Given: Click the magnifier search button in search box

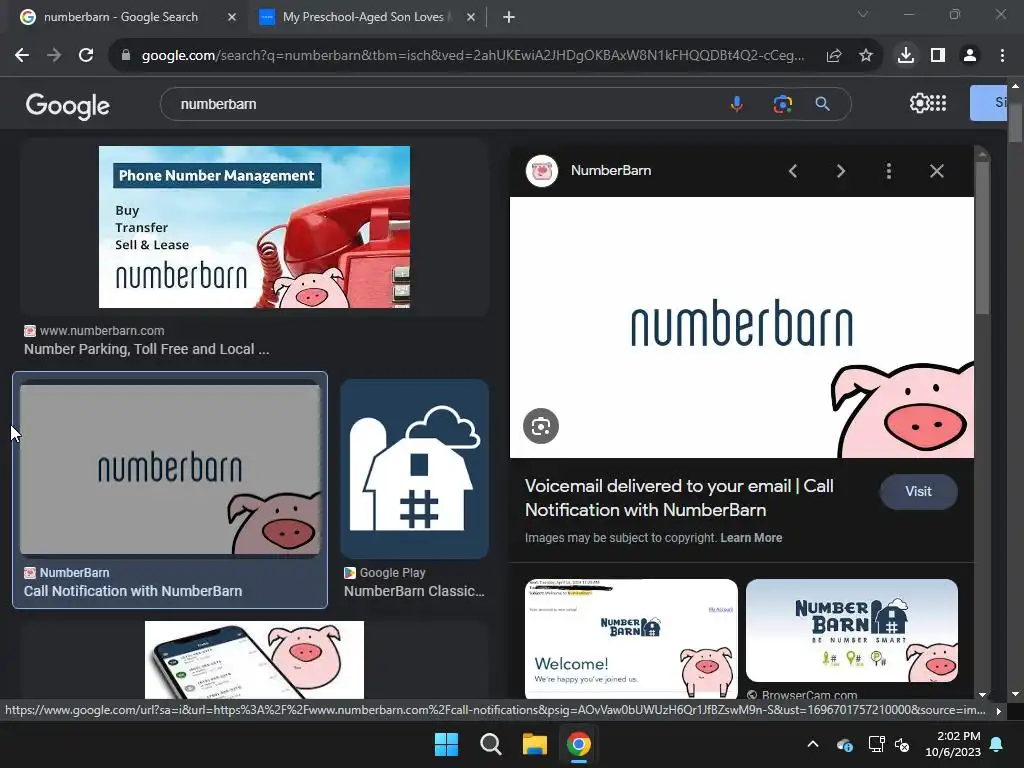Looking at the screenshot, I should pos(823,104).
